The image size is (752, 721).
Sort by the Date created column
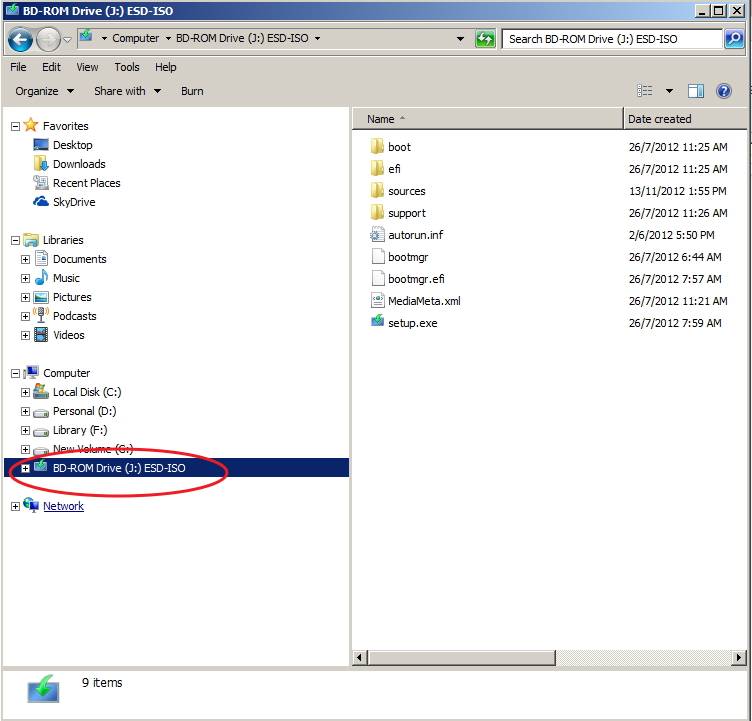(x=685, y=119)
